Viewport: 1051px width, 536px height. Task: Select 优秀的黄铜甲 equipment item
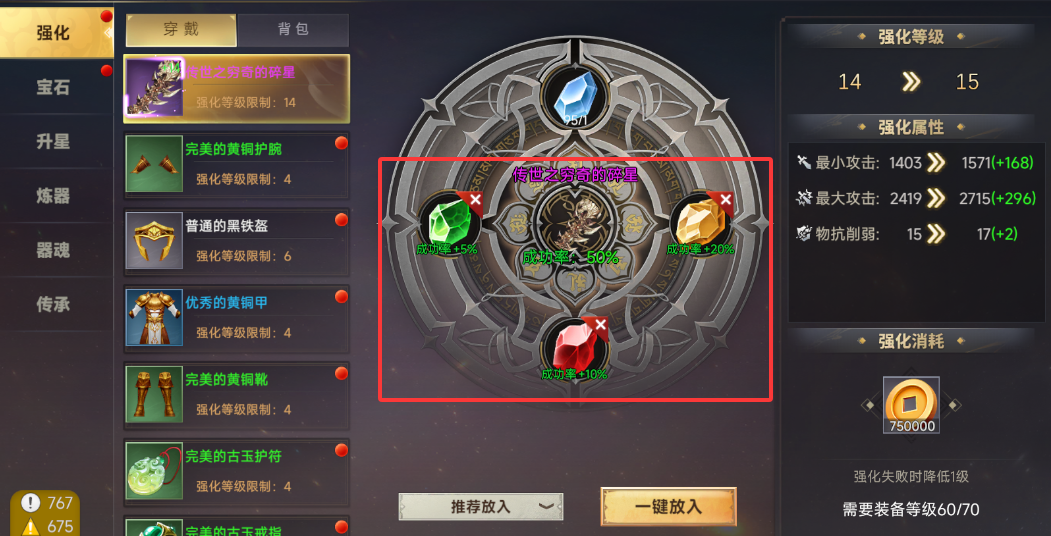[236, 317]
